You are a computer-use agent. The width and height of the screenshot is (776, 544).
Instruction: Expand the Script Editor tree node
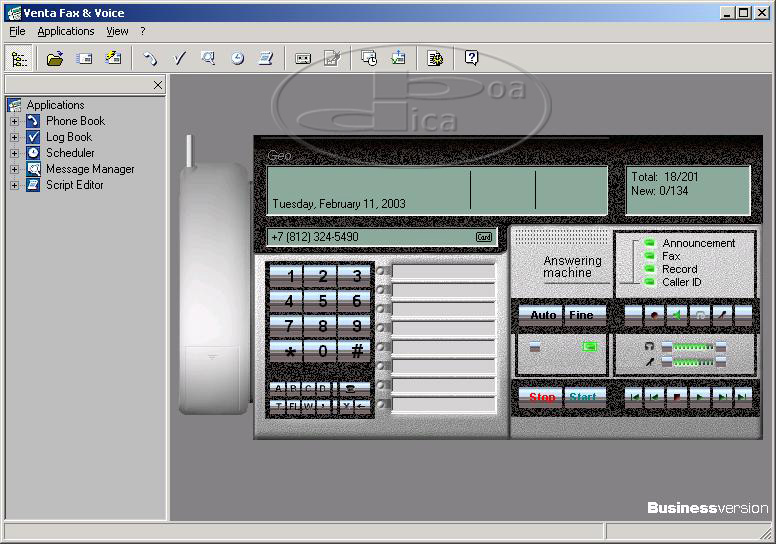tap(15, 185)
